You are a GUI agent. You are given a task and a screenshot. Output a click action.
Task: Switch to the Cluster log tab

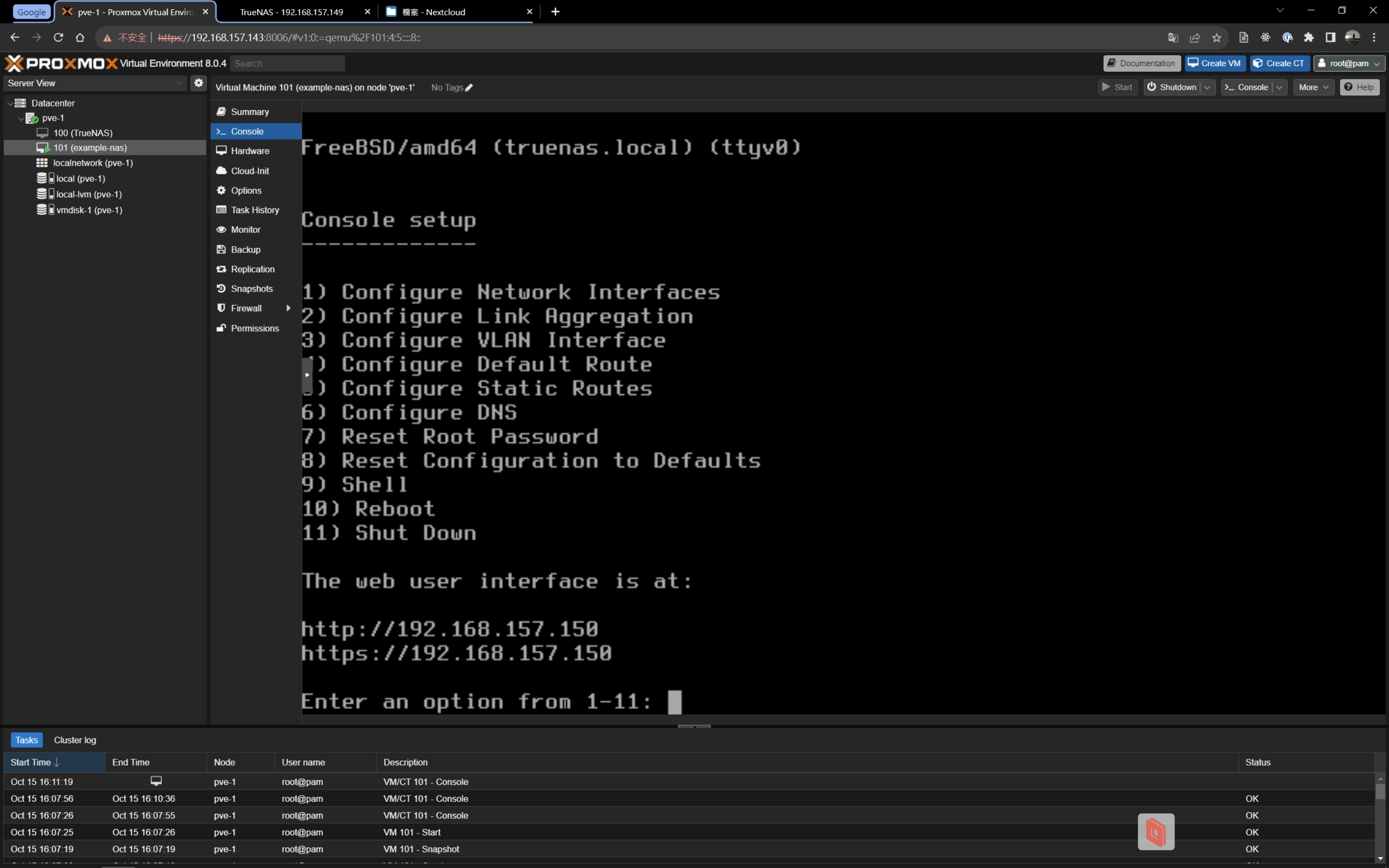pos(74,740)
